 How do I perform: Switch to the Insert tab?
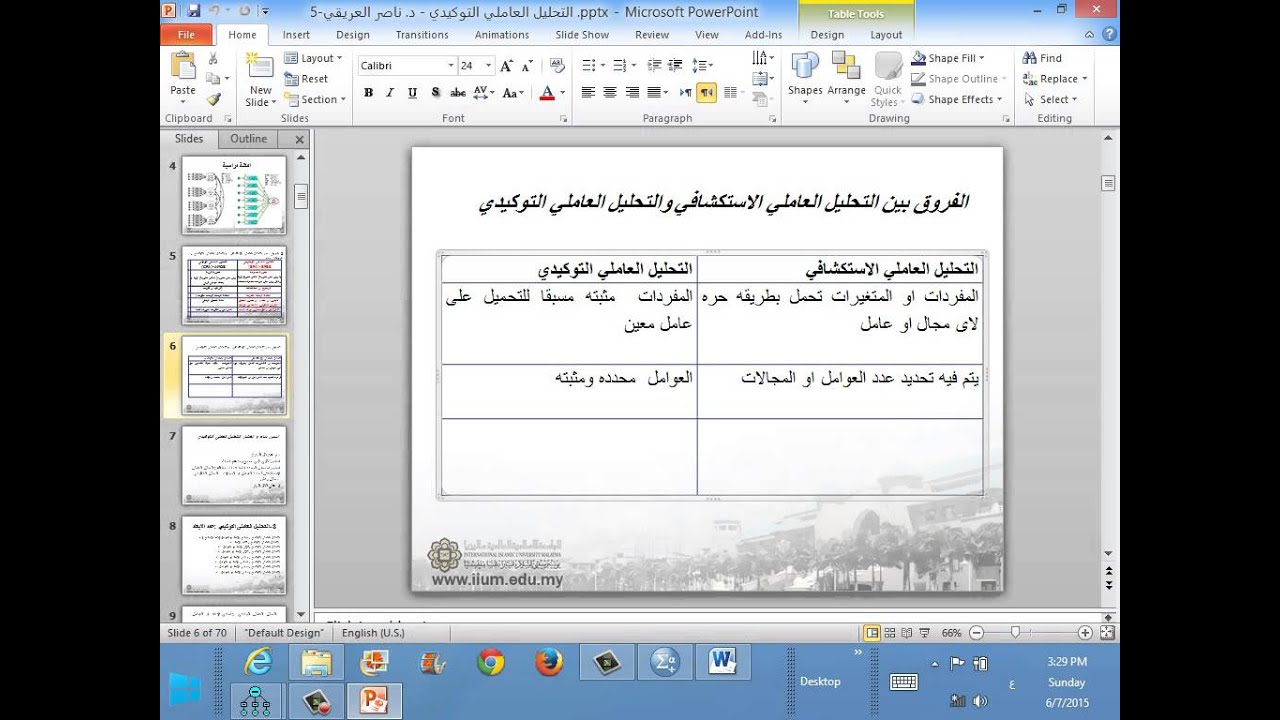296,34
